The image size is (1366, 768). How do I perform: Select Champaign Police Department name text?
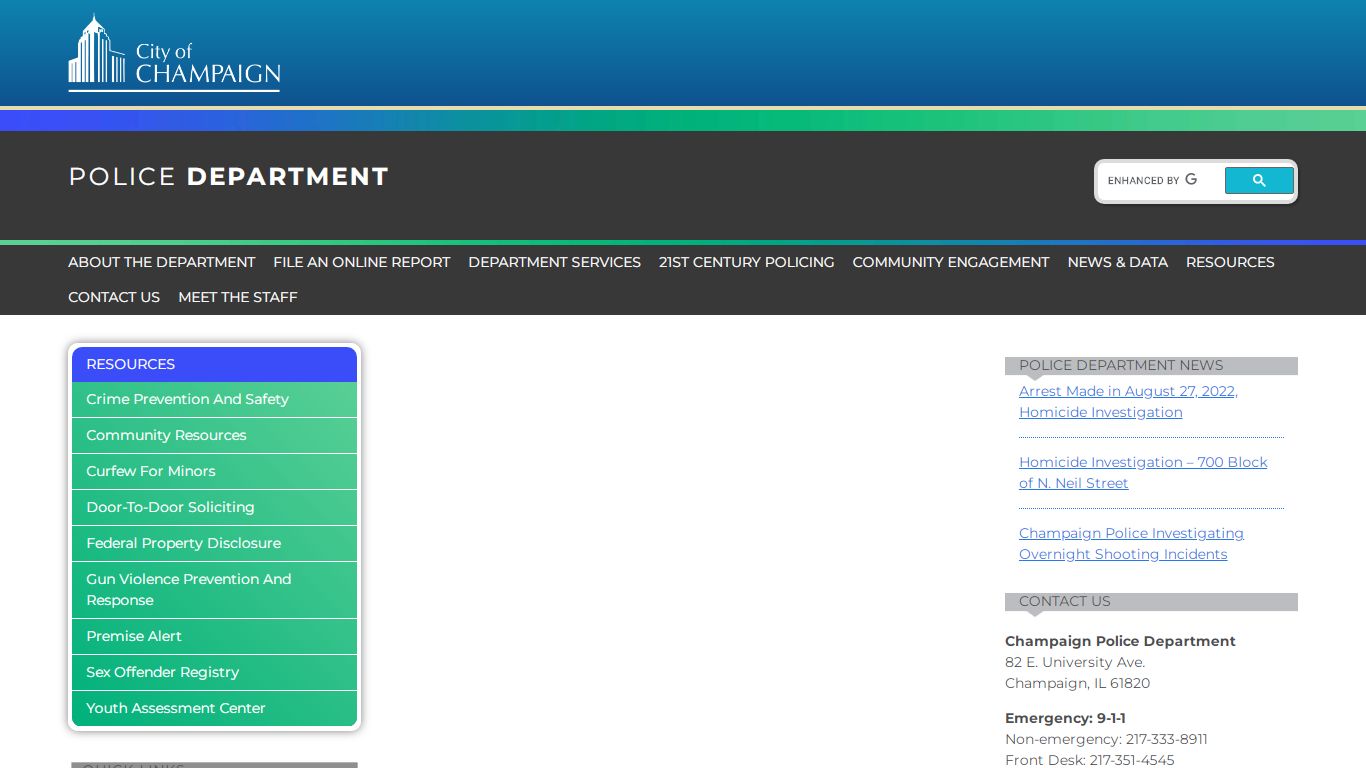1120,641
